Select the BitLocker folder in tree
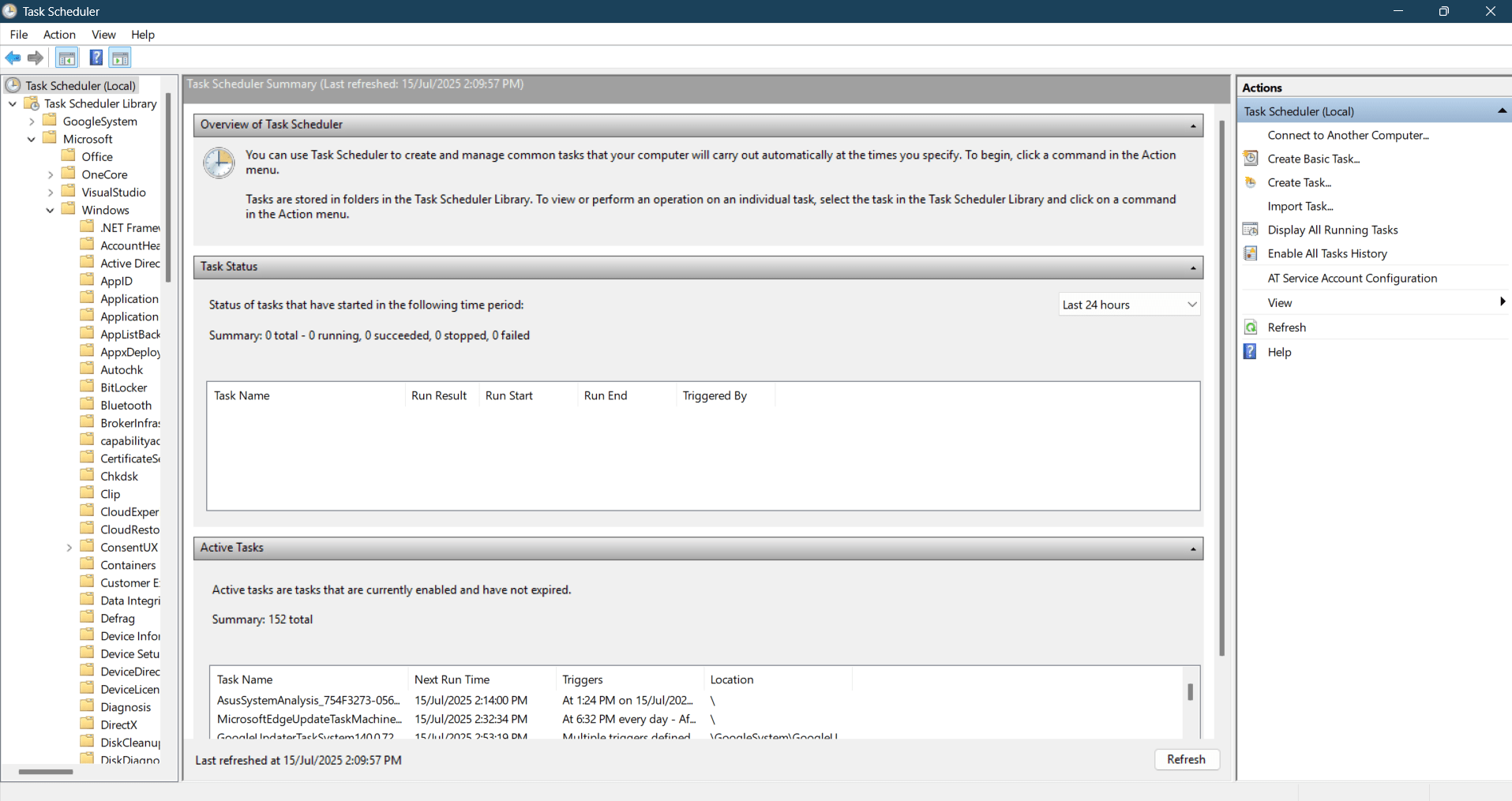The height and width of the screenshot is (801, 1512). [x=123, y=387]
